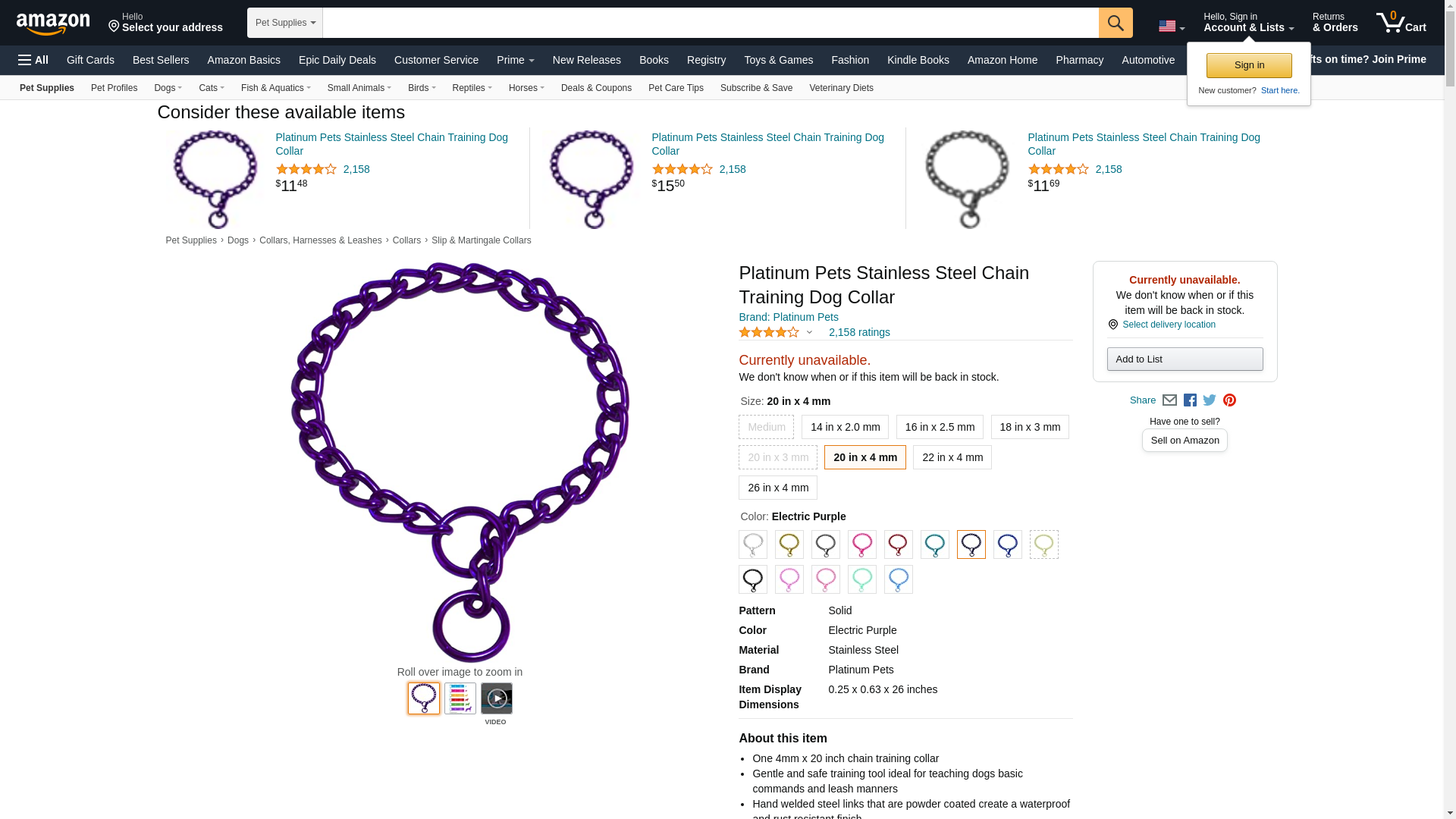The image size is (1456, 819).
Task: Select the 22 in x 4 mm size
Action: point(952,457)
